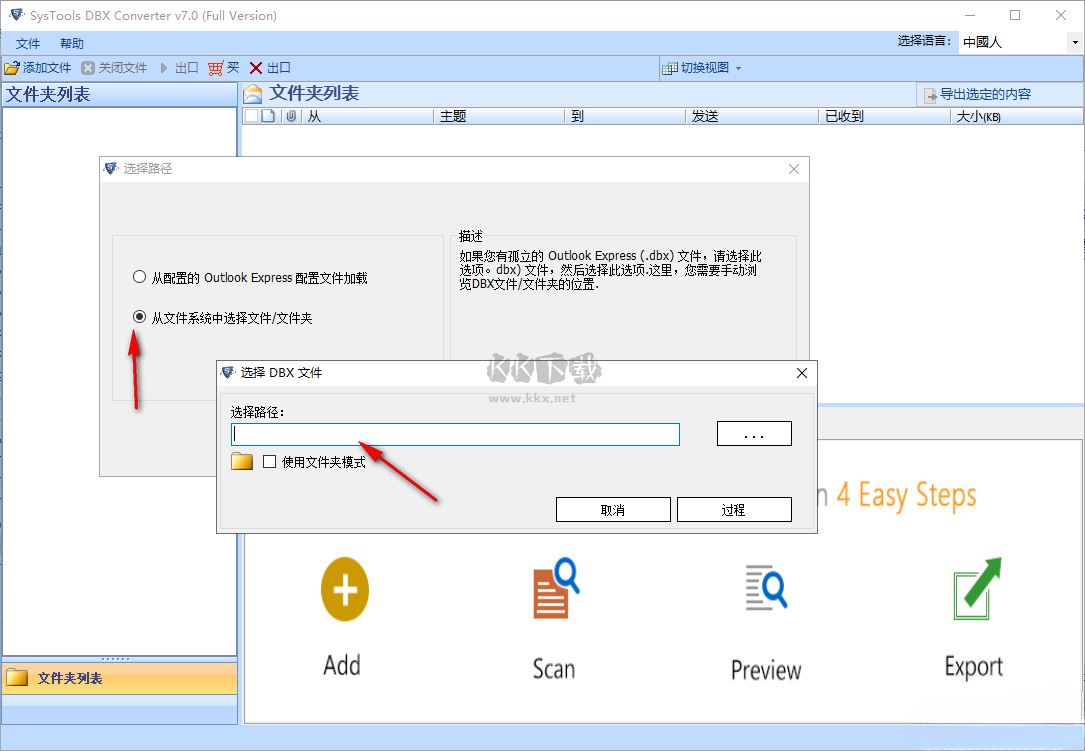Open the 添加文件 (Add File) toolbar icon
Image resolution: width=1085 pixels, height=751 pixels.
point(37,67)
